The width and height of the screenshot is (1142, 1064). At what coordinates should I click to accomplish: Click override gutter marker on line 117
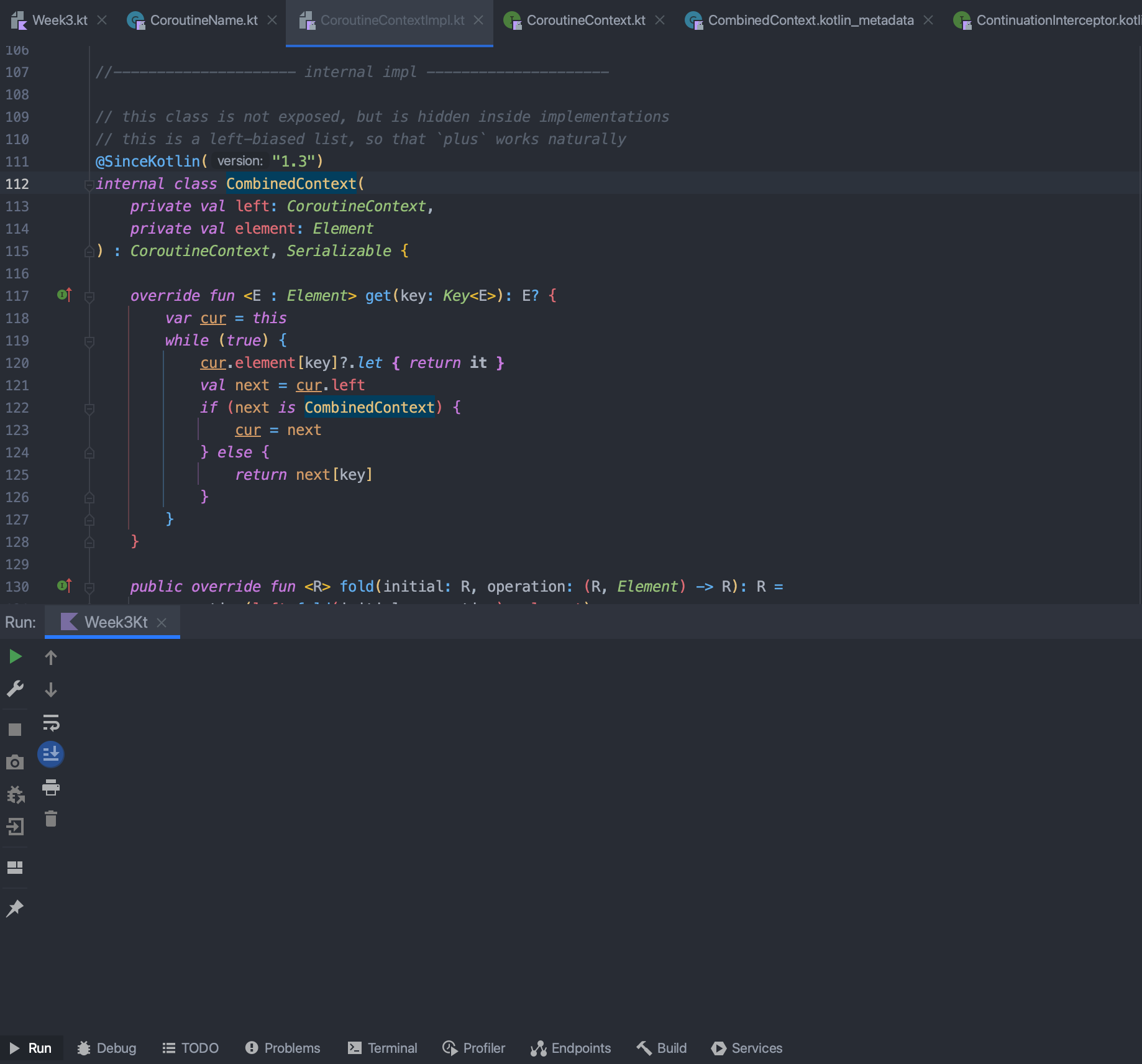click(x=64, y=295)
